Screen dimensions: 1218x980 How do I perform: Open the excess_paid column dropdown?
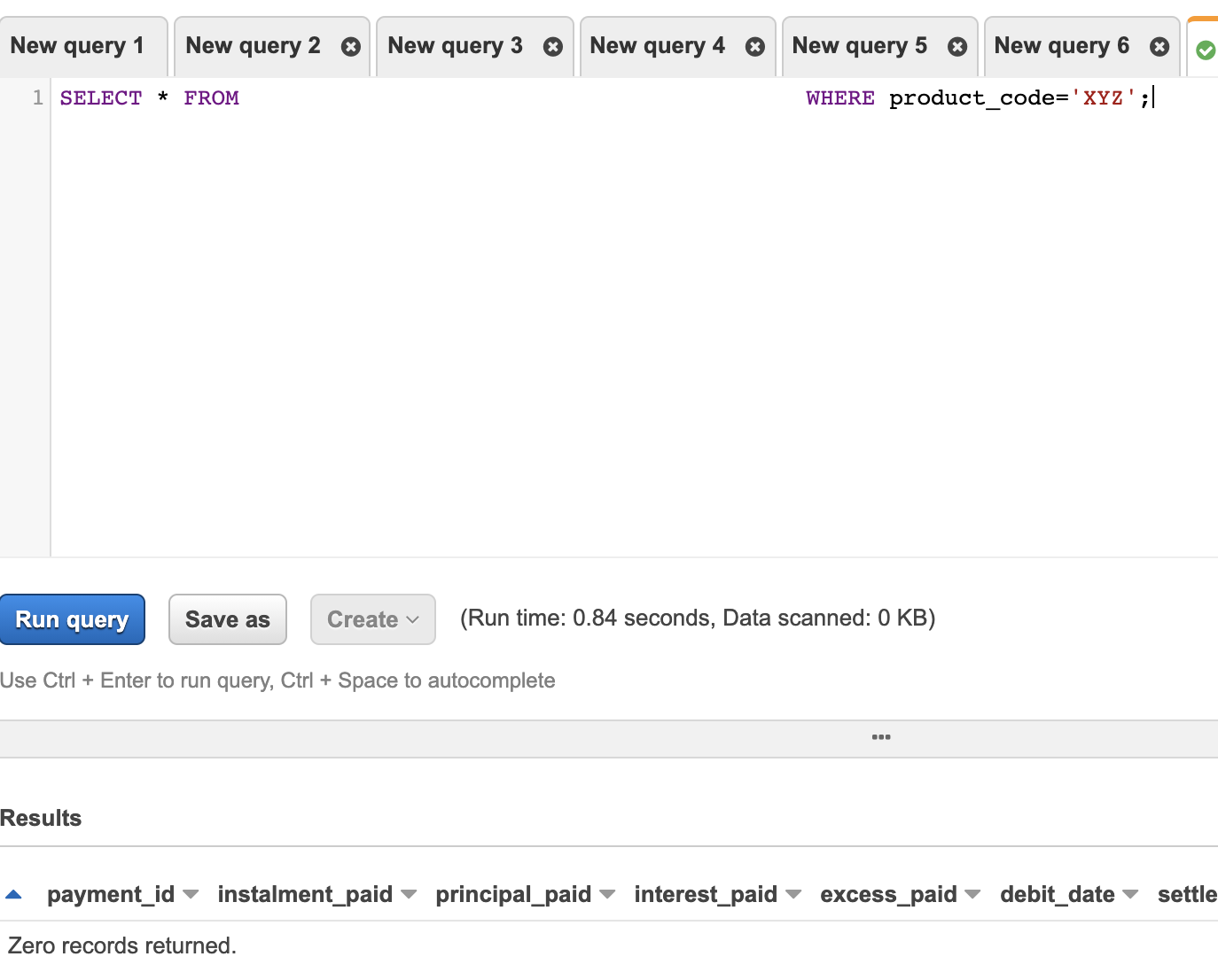[x=974, y=895]
